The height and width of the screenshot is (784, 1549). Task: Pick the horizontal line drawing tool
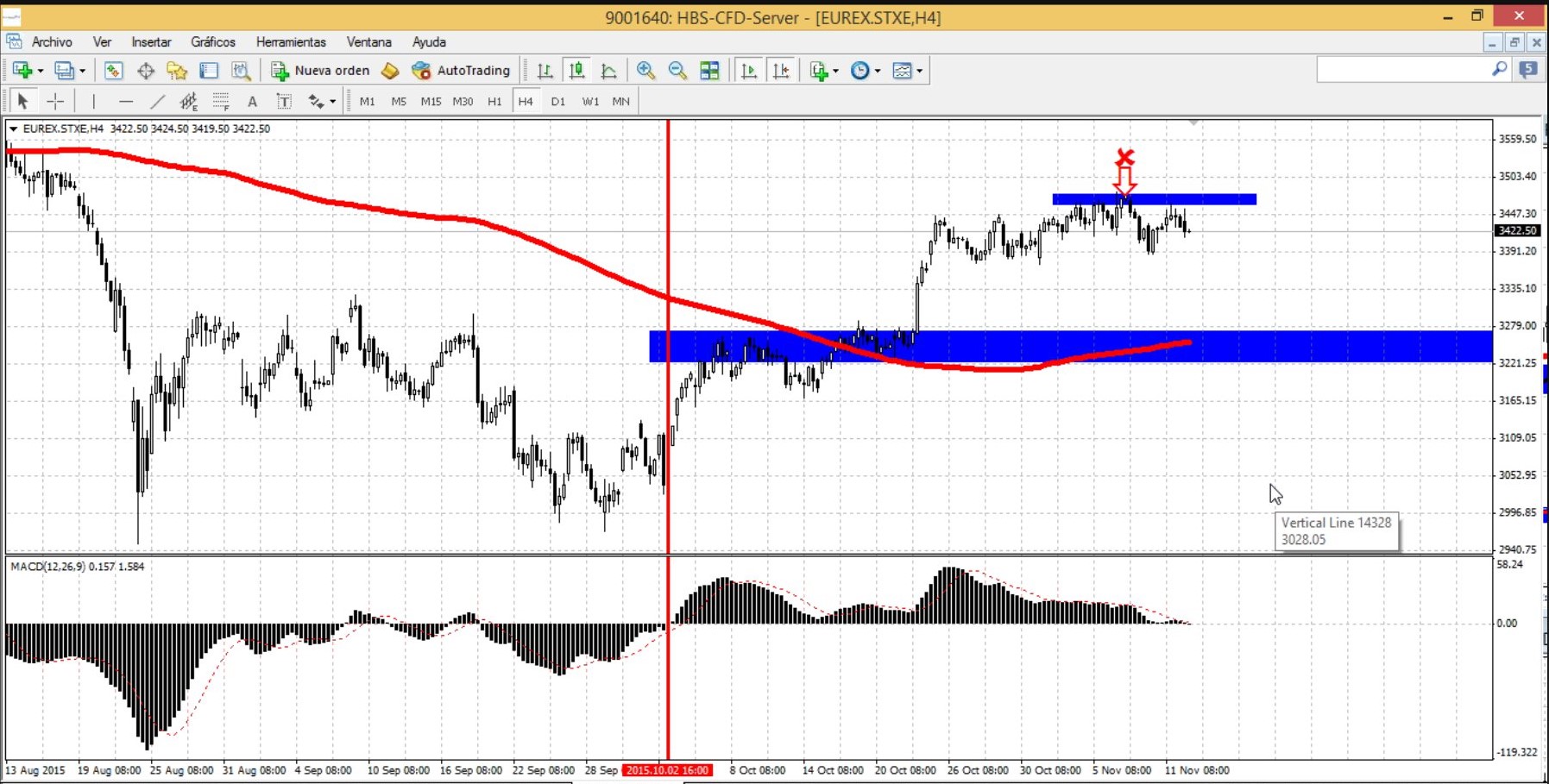(x=125, y=102)
